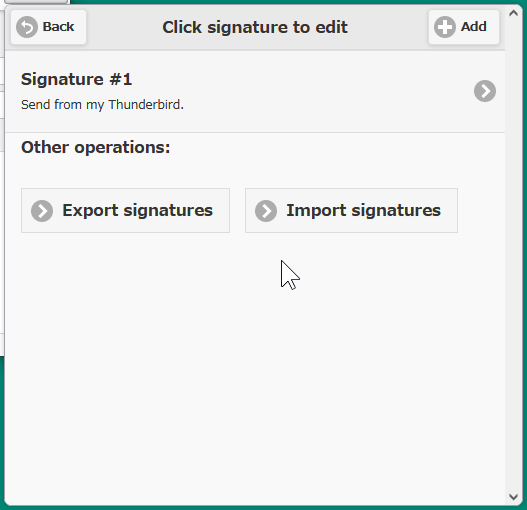
Task: Click the vertical scrollbar track
Action: (513, 256)
